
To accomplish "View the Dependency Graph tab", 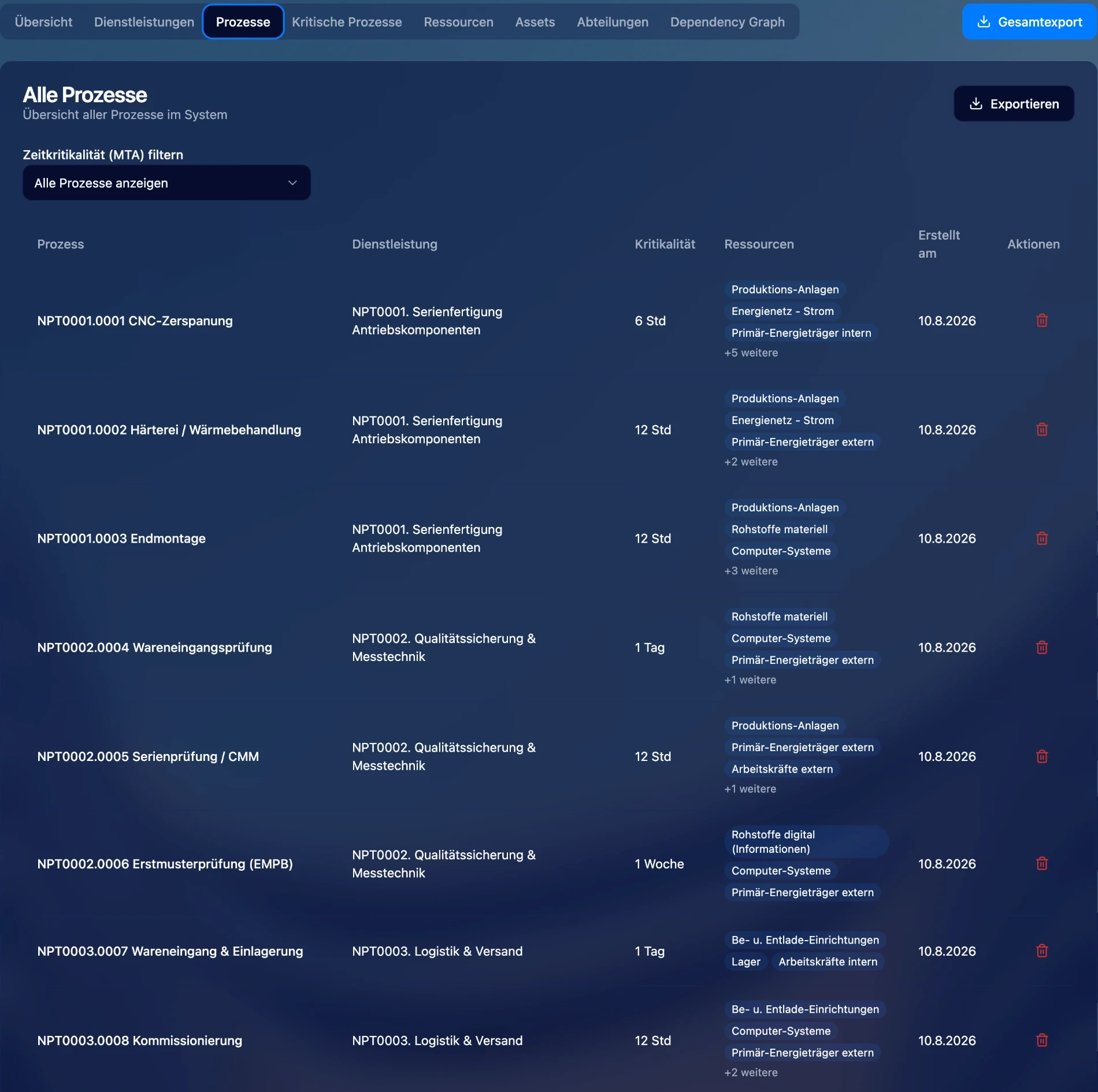I will (x=728, y=22).
